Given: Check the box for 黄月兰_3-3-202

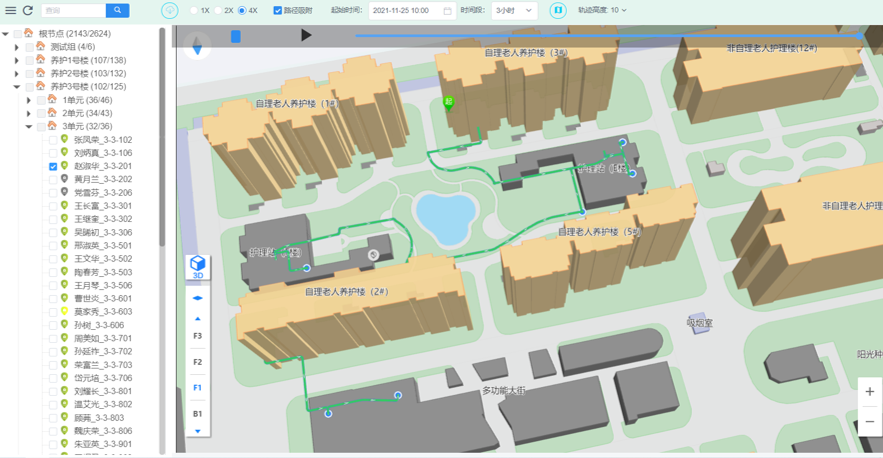Looking at the screenshot, I should [x=53, y=180].
